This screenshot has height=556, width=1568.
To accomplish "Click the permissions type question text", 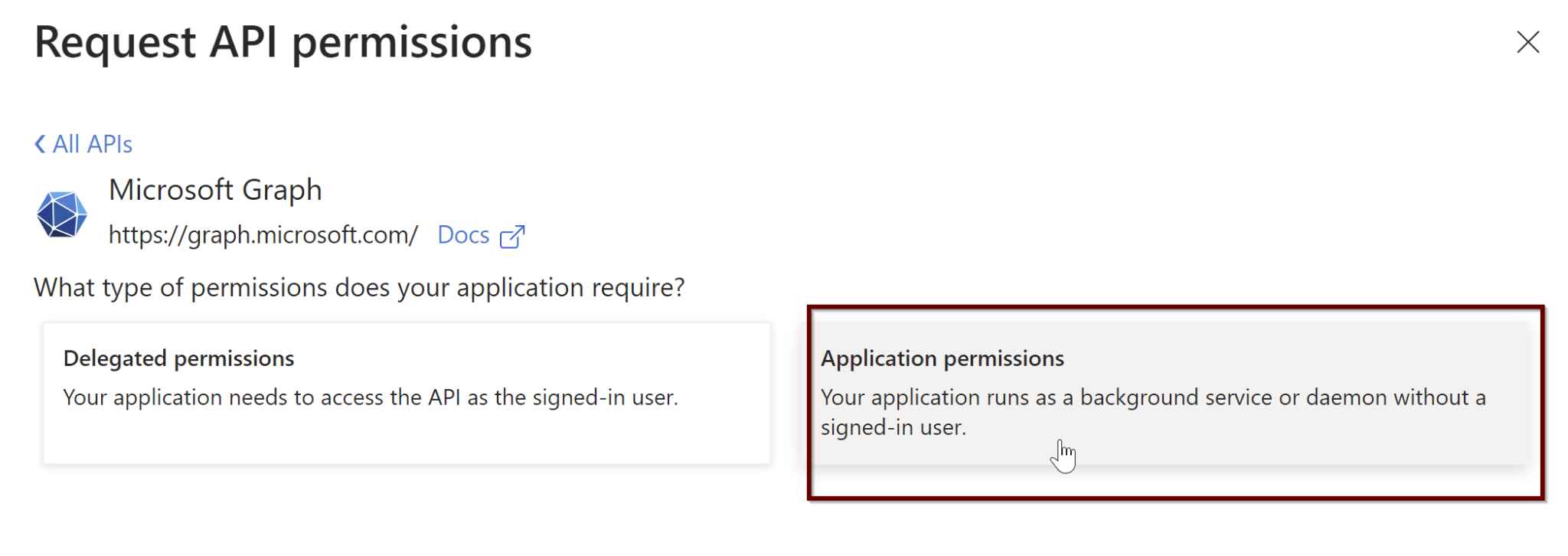I will [360, 288].
